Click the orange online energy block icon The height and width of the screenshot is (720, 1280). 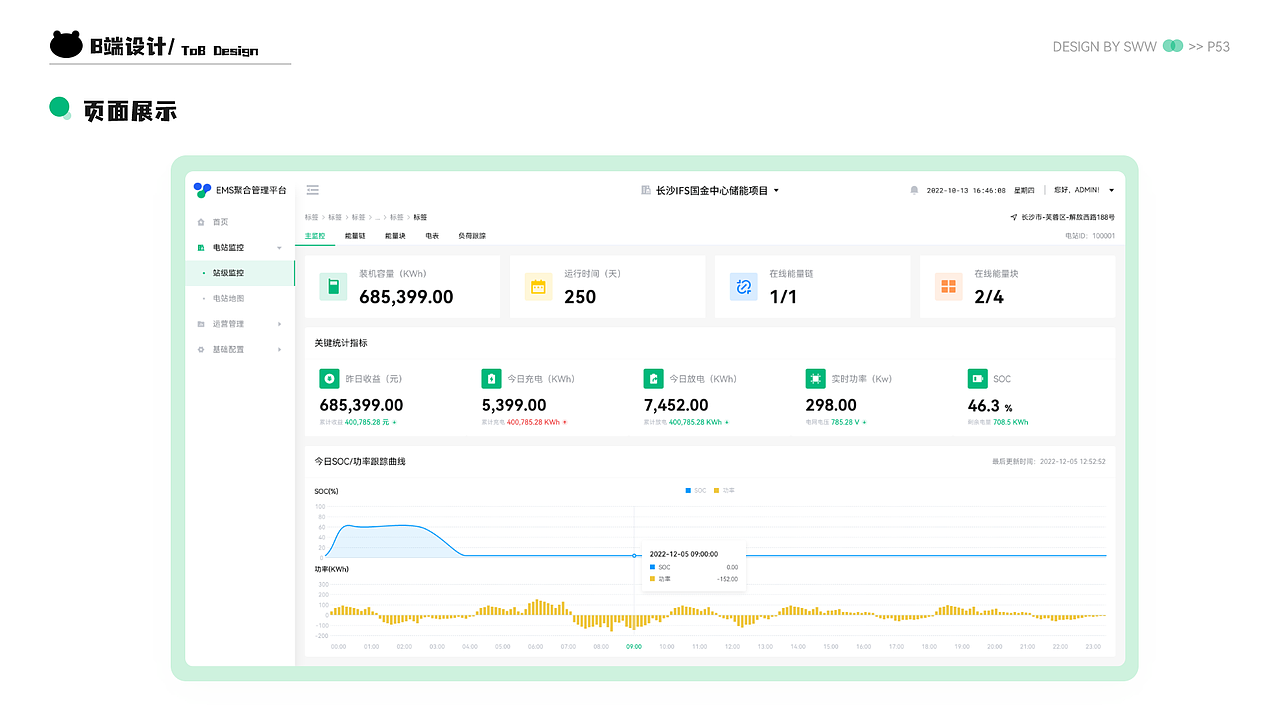pos(948,287)
